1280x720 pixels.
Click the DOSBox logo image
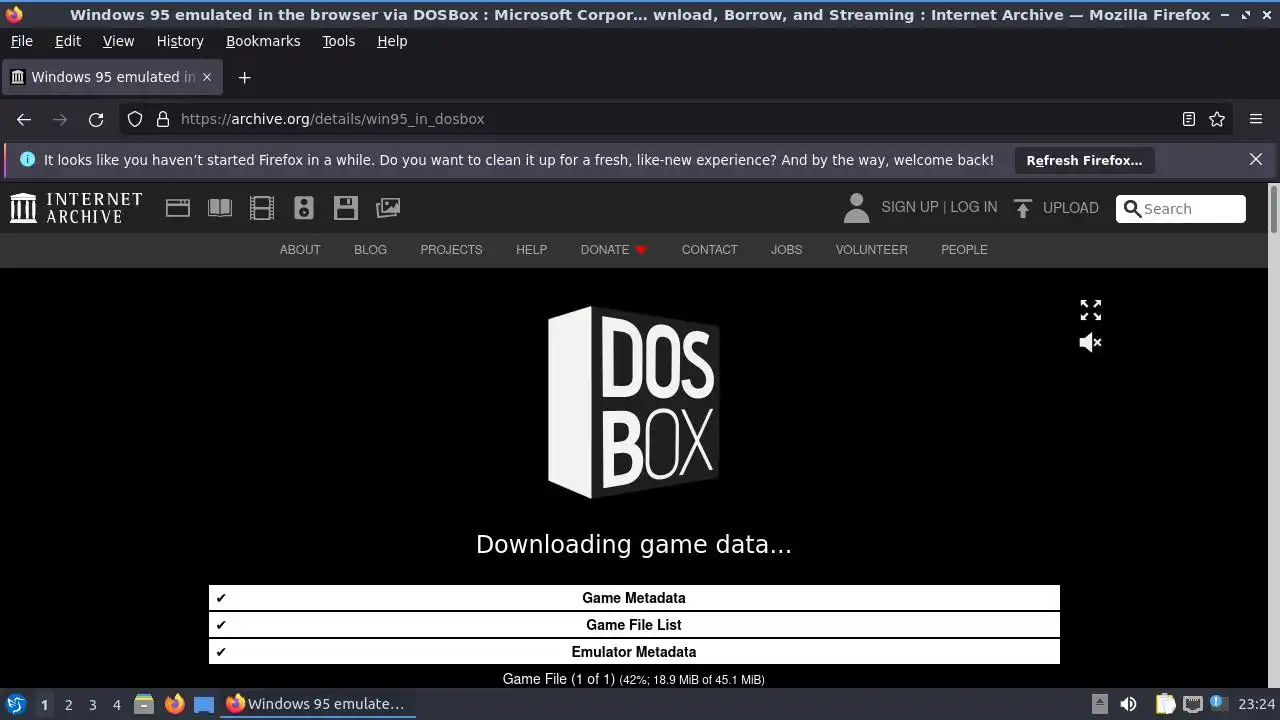coord(633,402)
